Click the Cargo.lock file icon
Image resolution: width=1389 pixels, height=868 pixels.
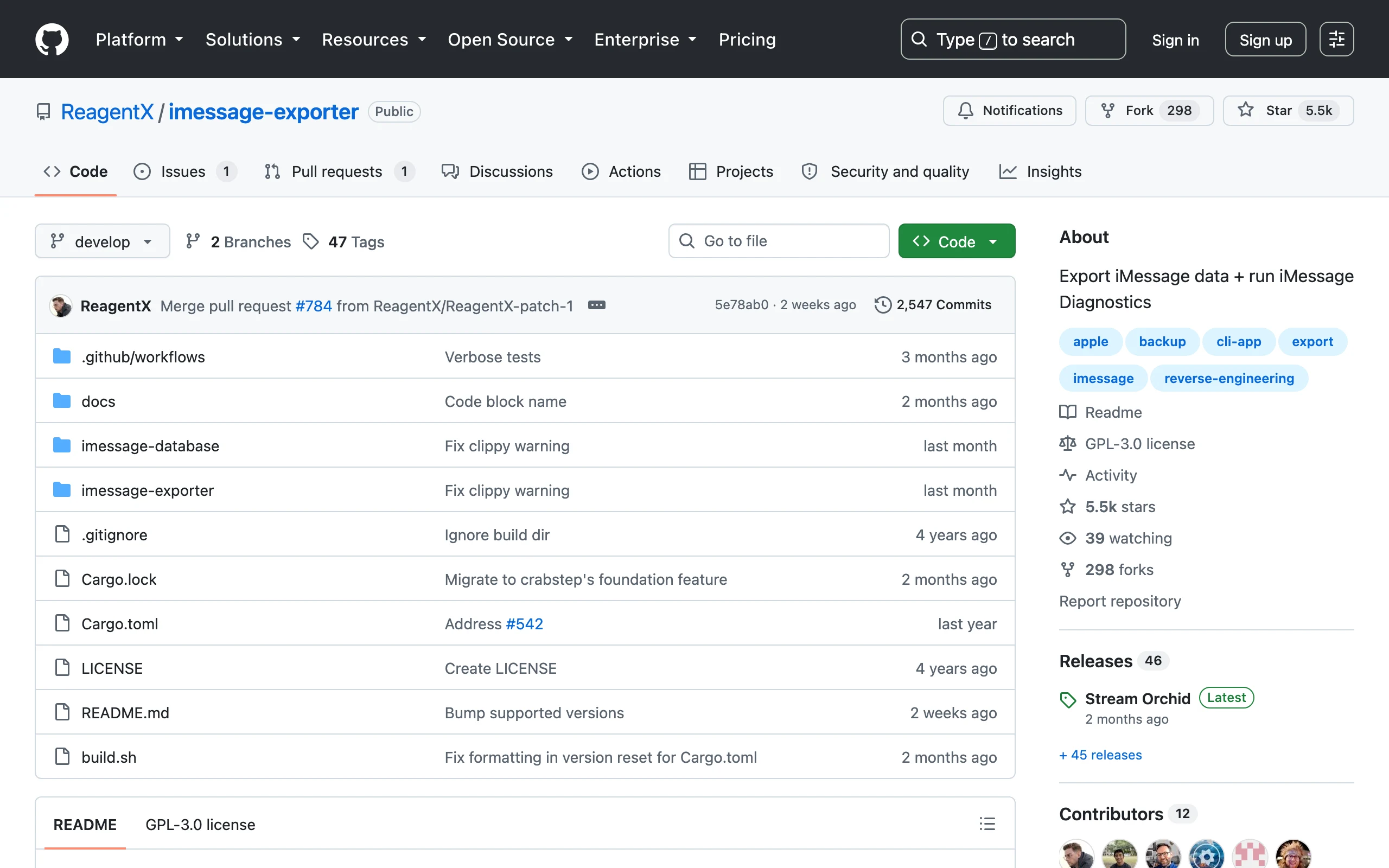pyautogui.click(x=62, y=579)
